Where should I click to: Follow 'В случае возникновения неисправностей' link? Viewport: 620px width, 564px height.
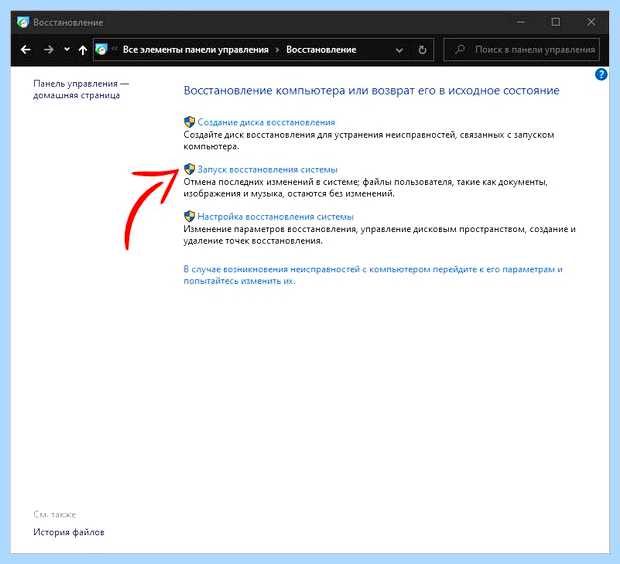click(373, 275)
